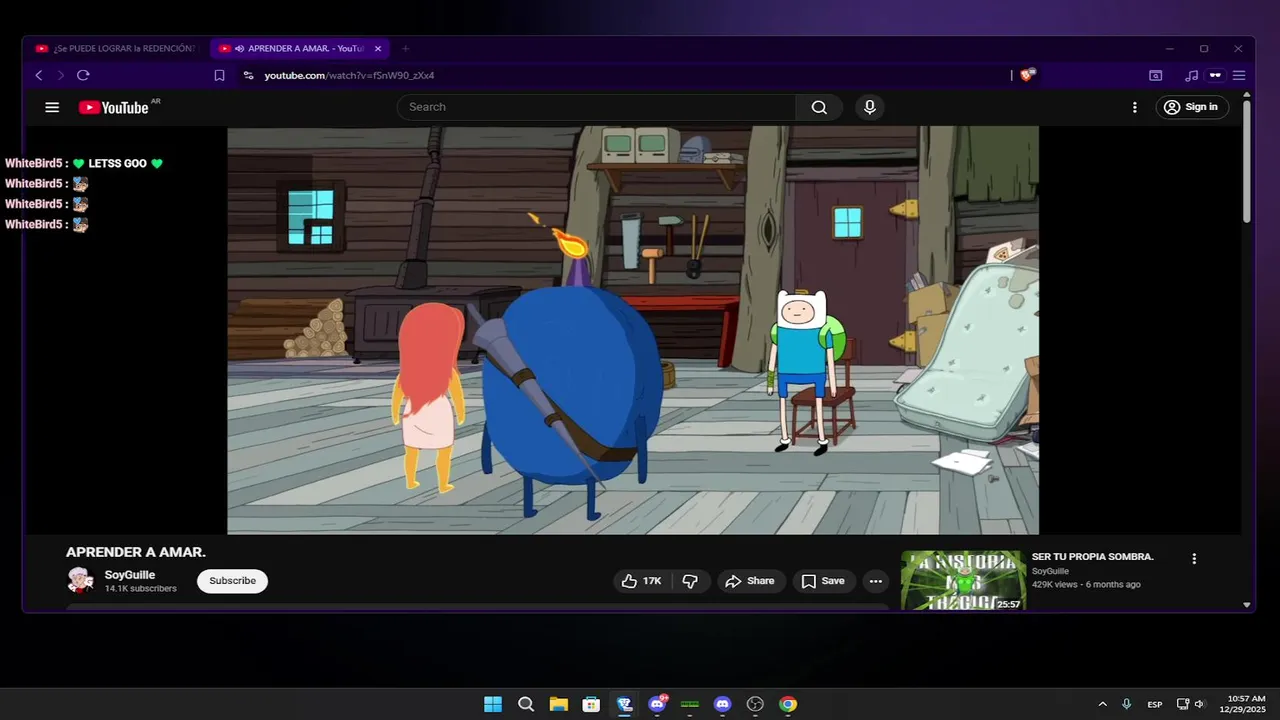Open the ESP language input indicator

(x=1155, y=704)
